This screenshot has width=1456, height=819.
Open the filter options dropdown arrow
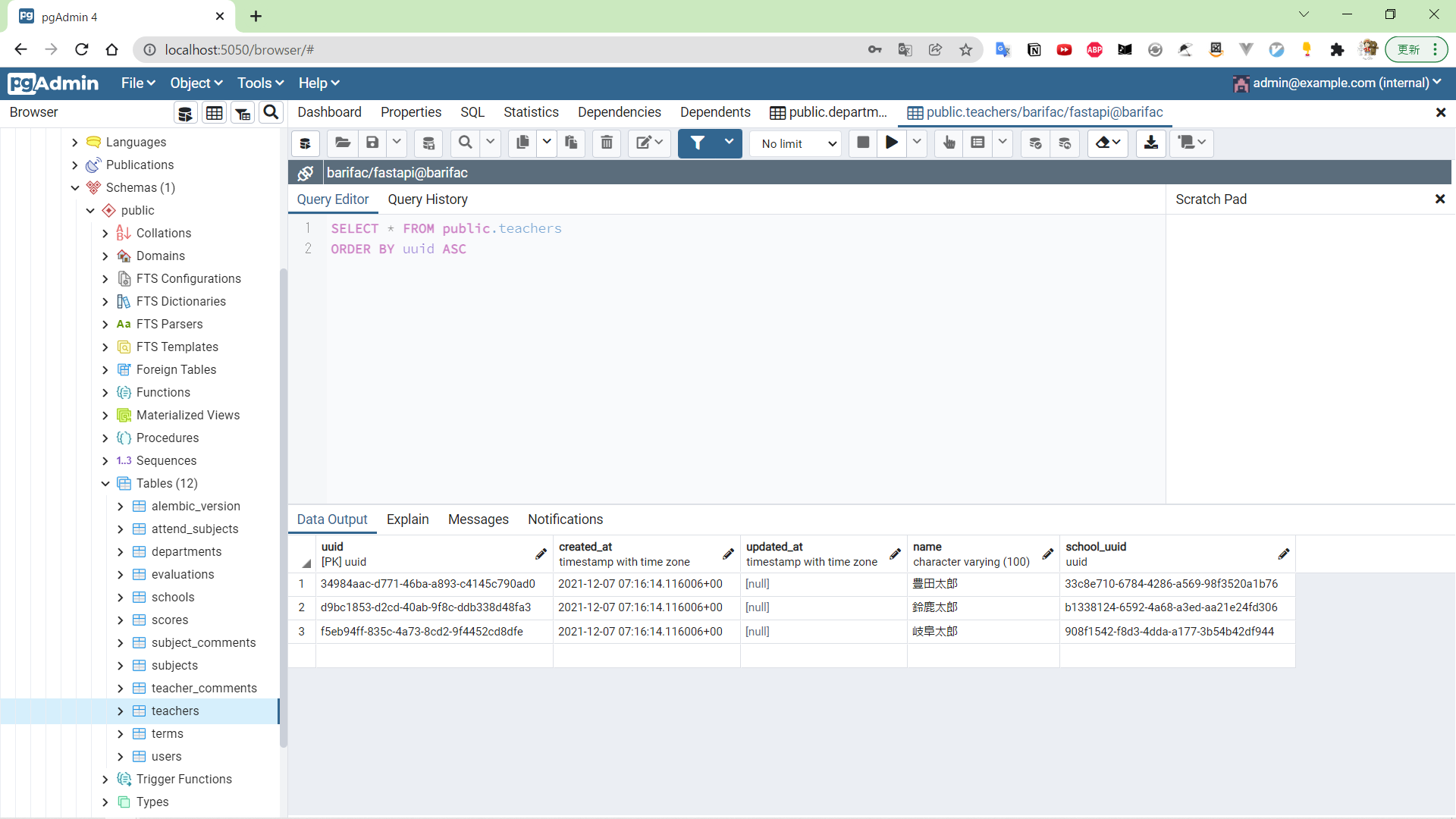(730, 143)
